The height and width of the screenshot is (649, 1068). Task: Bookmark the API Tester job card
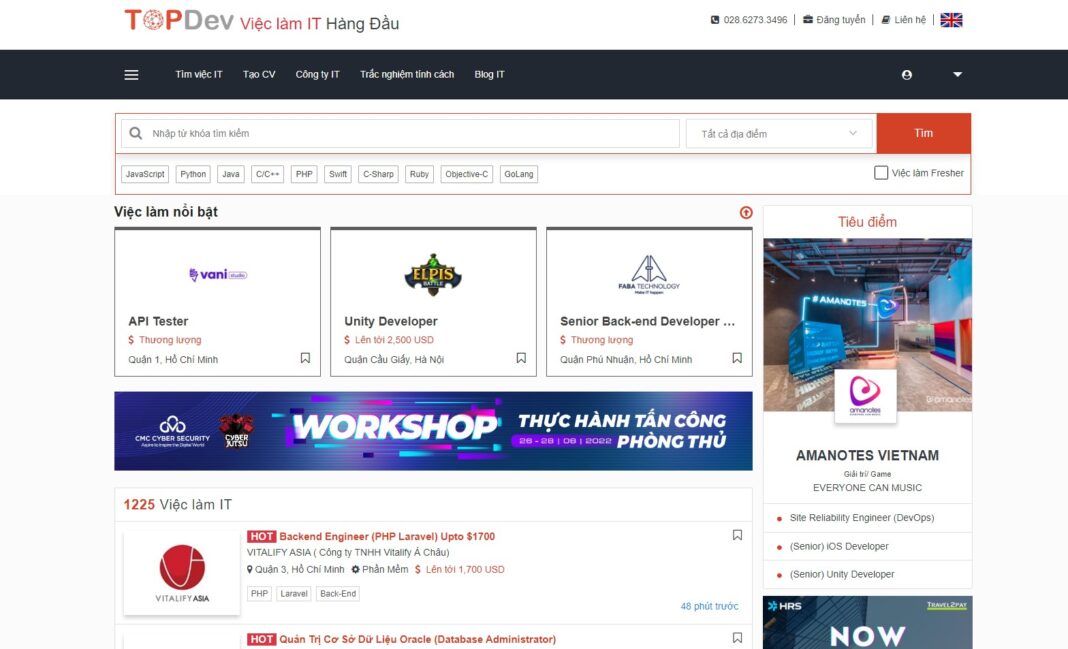[304, 357]
